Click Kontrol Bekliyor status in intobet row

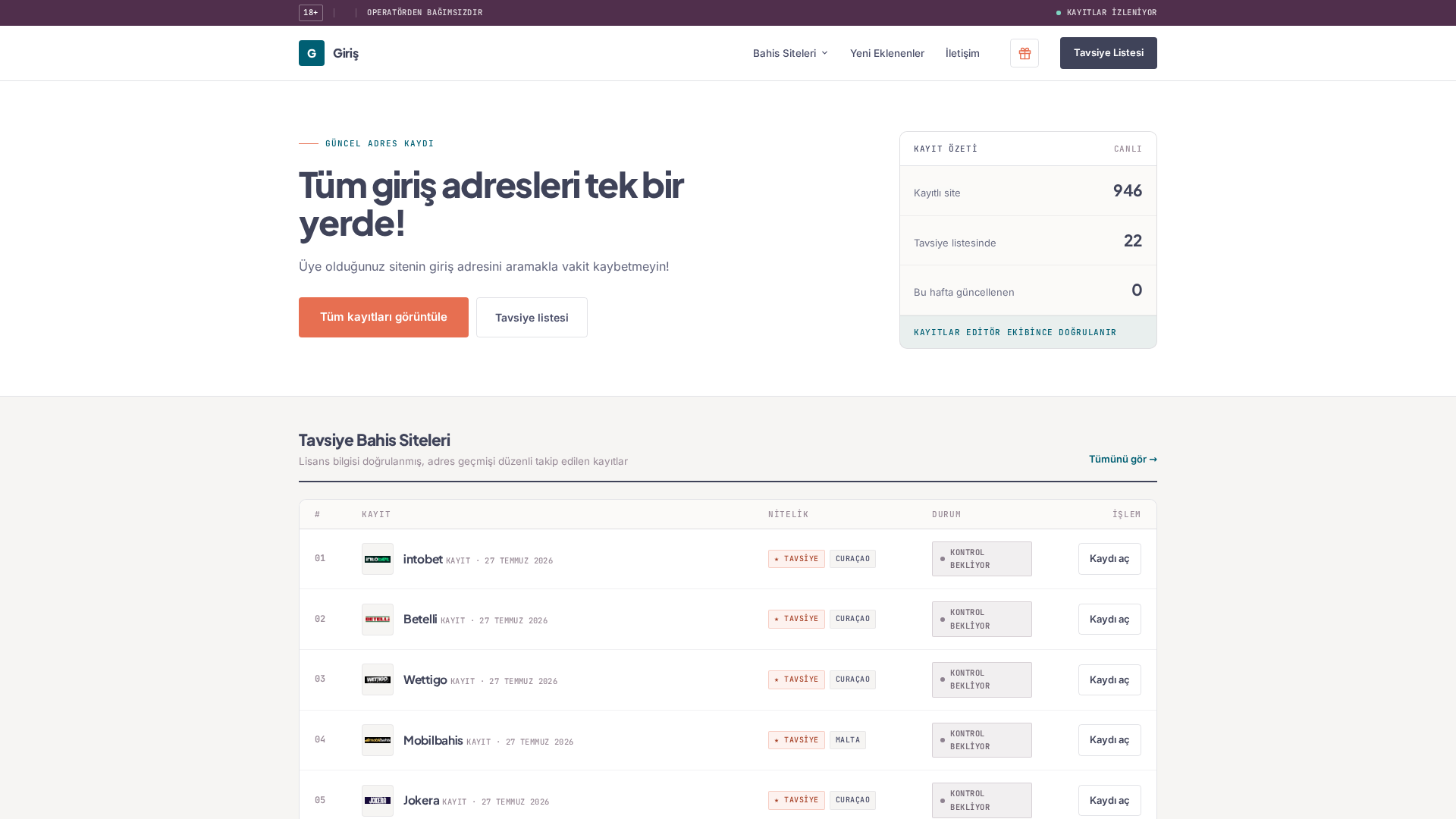[x=982, y=559]
